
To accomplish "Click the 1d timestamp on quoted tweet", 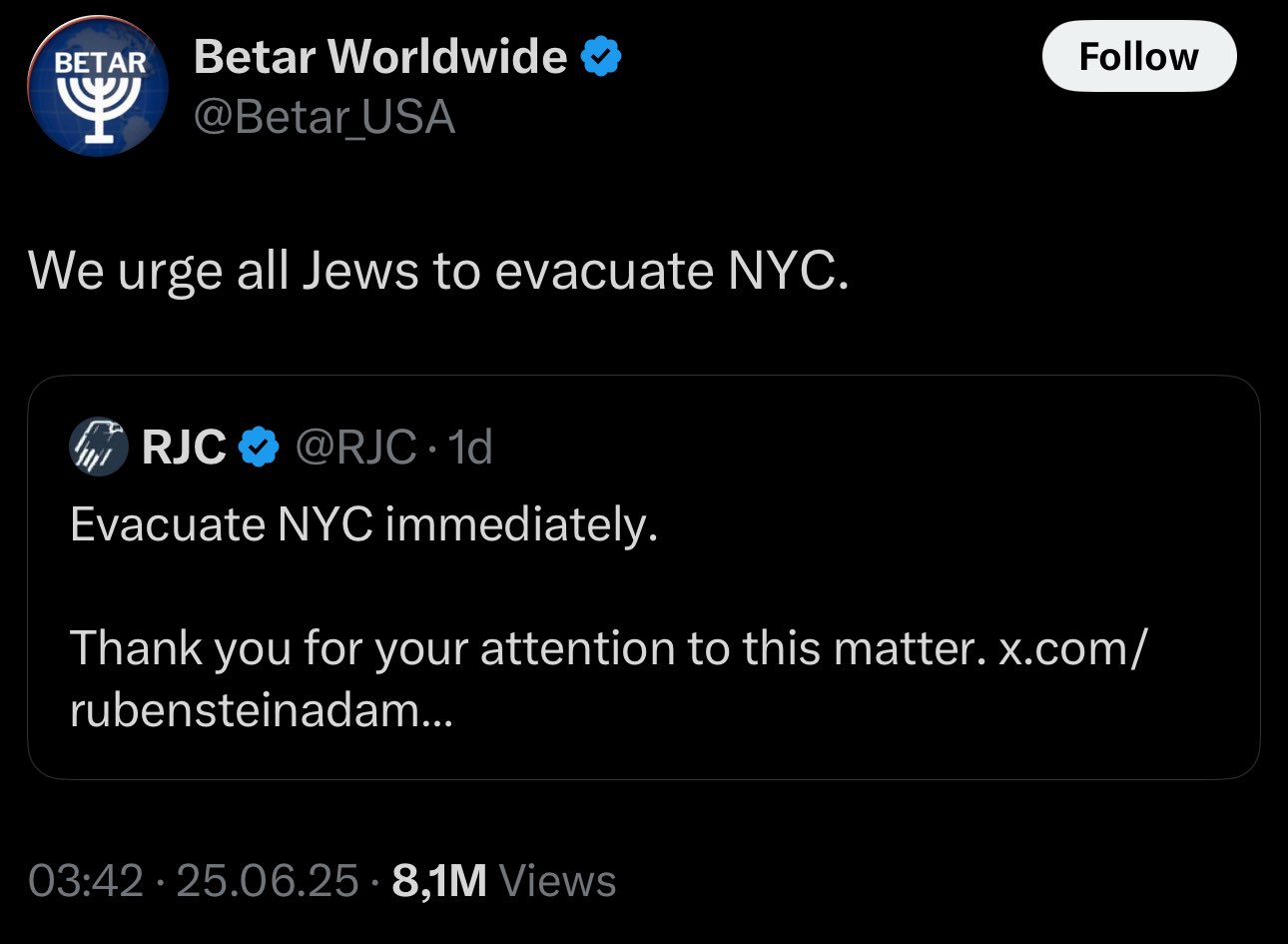I will [470, 447].
